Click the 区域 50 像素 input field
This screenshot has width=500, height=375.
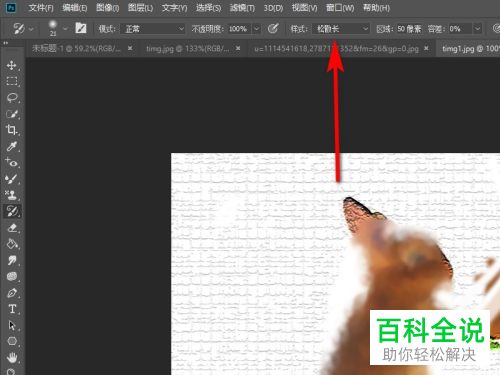(x=409, y=29)
